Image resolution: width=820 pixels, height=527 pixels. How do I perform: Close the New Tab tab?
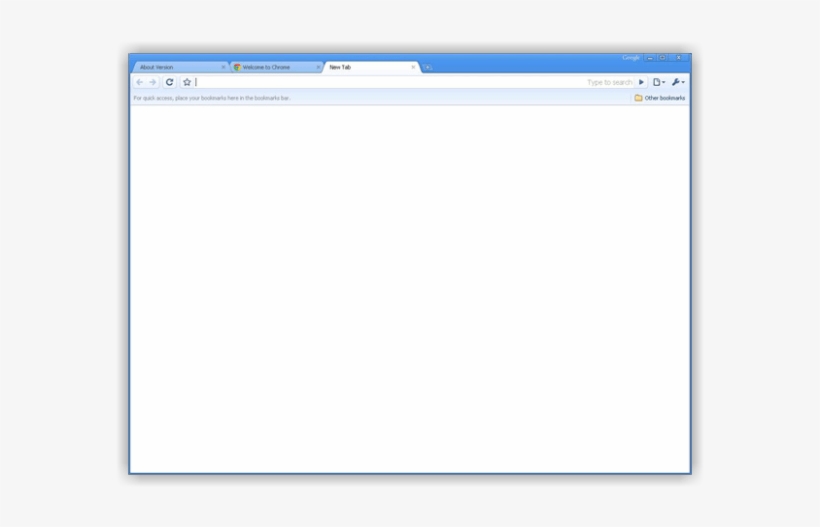(x=413, y=67)
